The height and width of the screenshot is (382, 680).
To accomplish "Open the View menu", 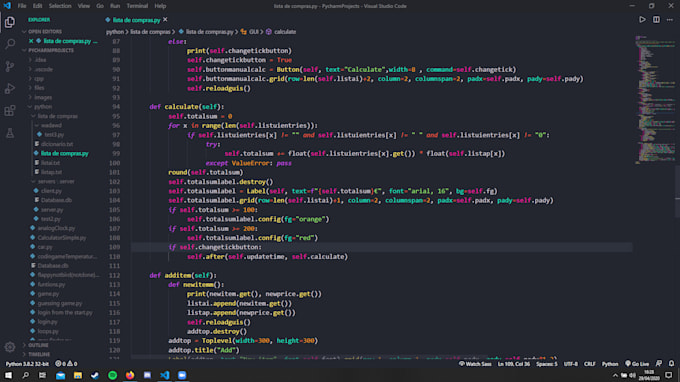I will click(84, 6).
